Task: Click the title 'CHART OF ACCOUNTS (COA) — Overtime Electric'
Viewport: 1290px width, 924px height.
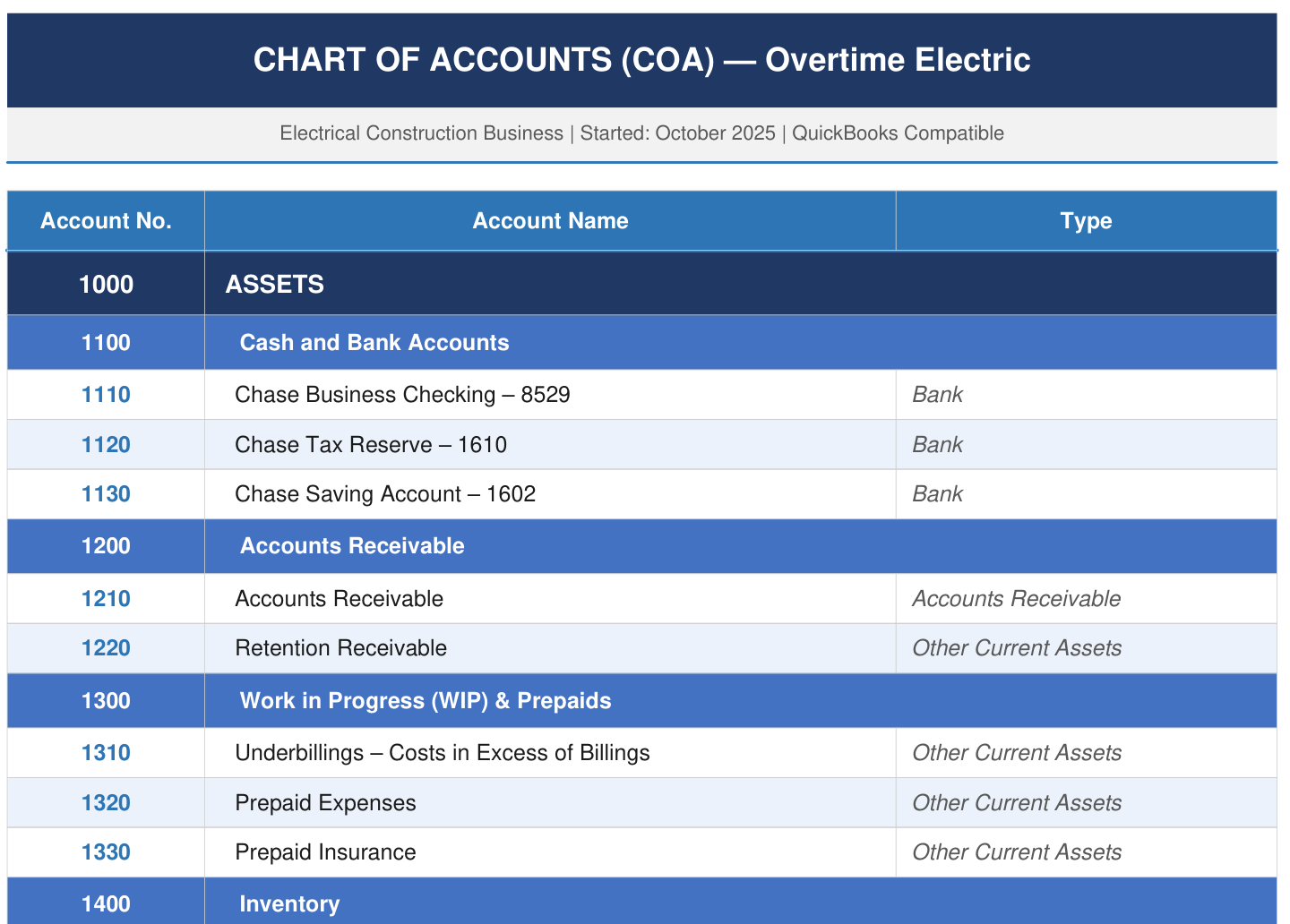Action: pos(641,60)
